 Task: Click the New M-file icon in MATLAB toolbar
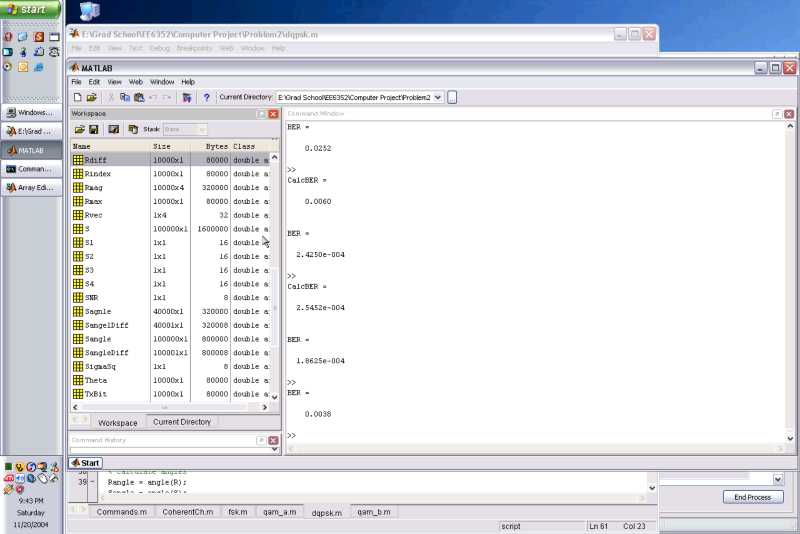(78, 97)
